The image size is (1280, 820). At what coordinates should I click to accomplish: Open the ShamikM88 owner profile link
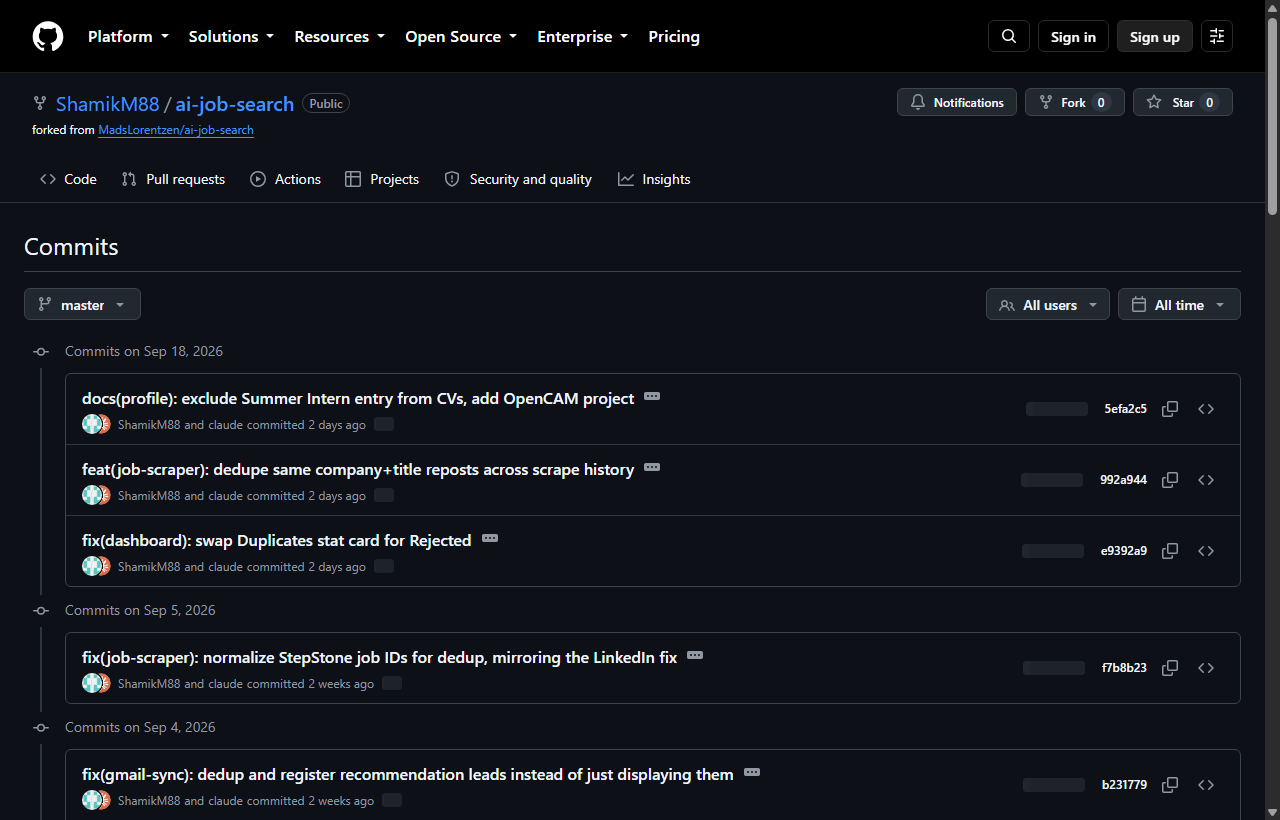click(x=107, y=104)
